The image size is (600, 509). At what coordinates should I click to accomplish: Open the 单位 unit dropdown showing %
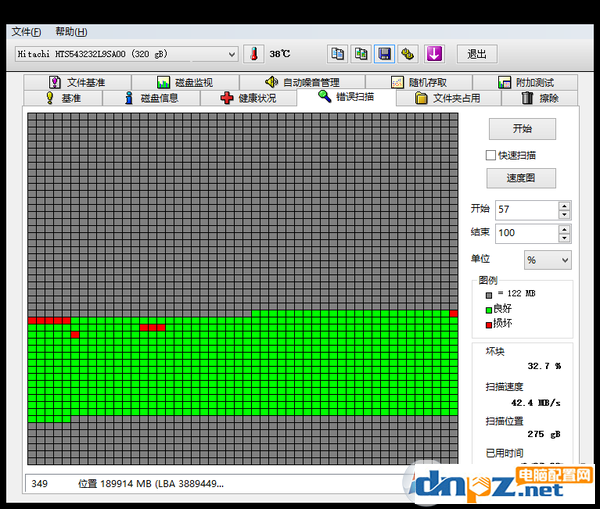(548, 260)
